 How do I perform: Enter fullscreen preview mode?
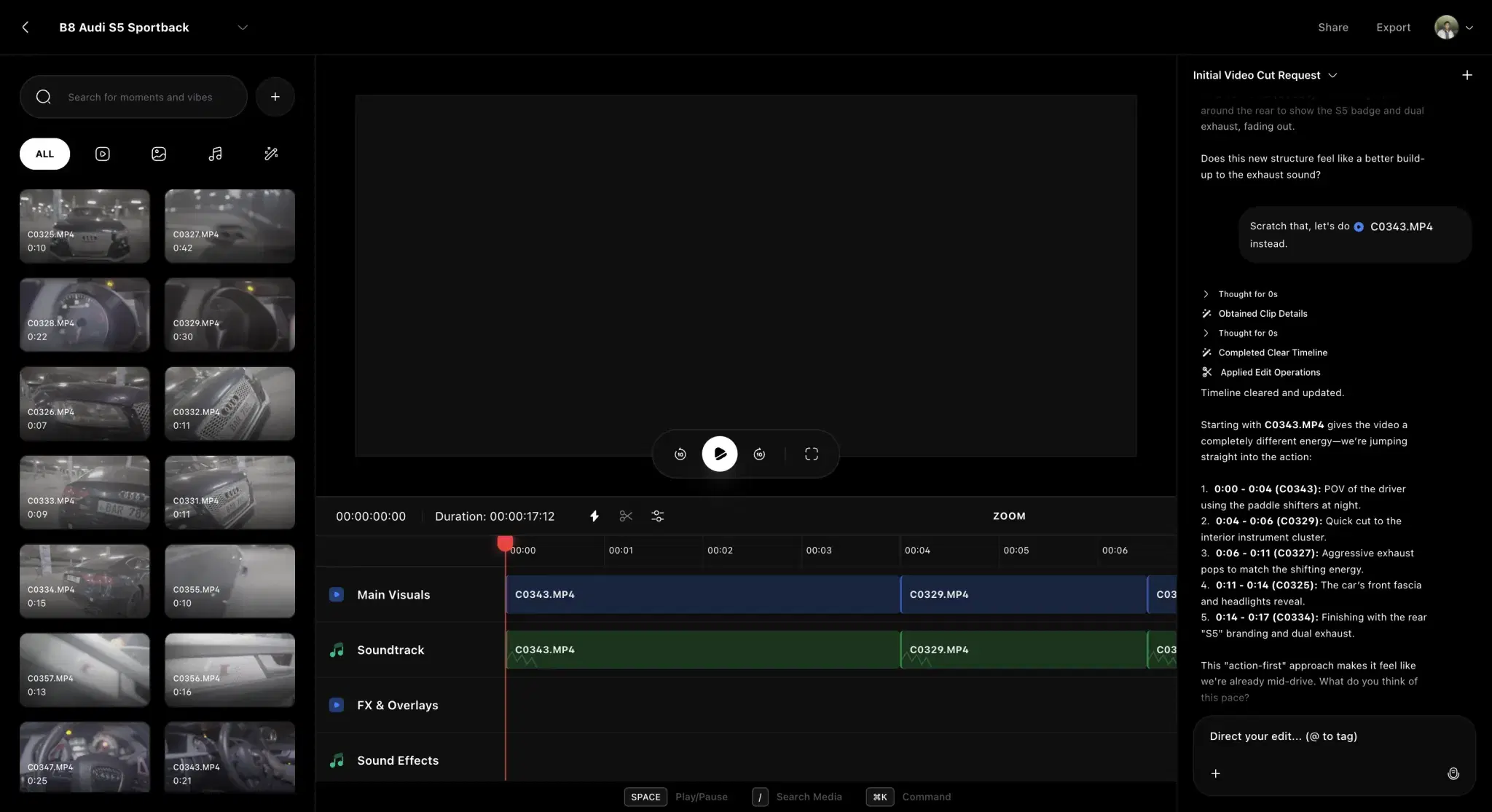[811, 454]
